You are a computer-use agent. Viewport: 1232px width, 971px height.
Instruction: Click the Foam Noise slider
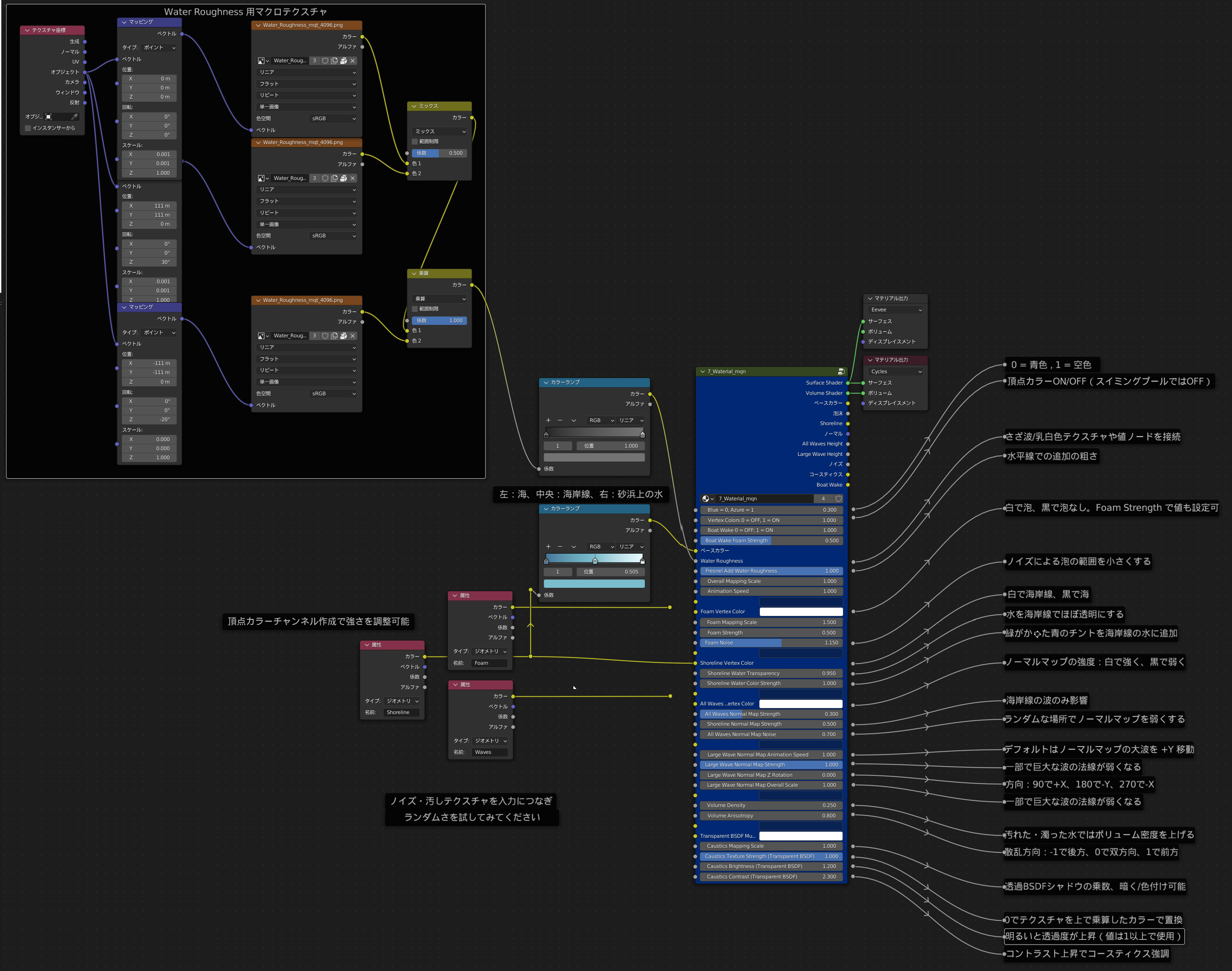[x=771, y=643]
